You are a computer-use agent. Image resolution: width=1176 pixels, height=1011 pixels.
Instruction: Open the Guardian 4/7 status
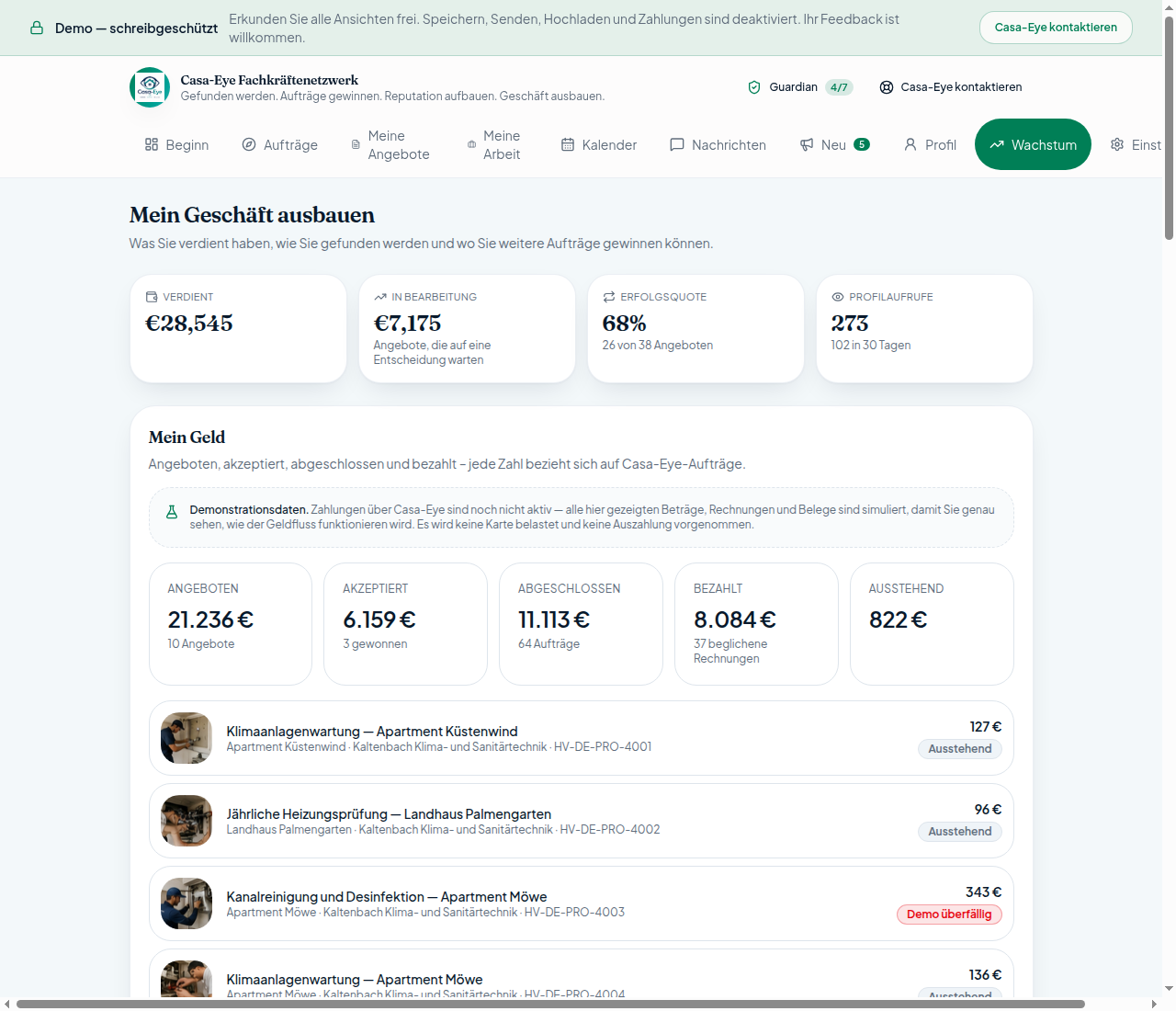800,87
